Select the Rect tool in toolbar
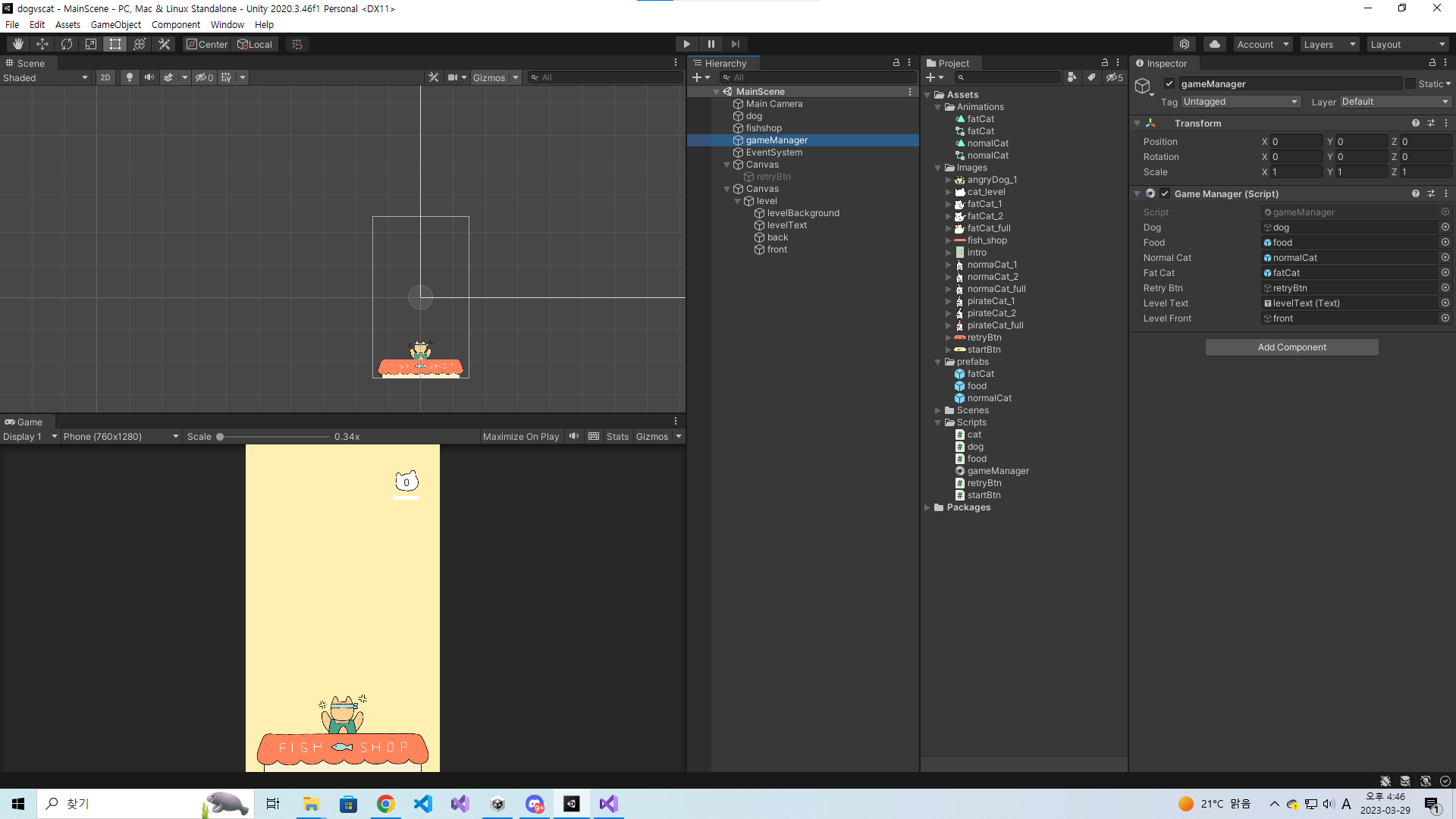Screen dimensions: 1456x819 point(115,44)
